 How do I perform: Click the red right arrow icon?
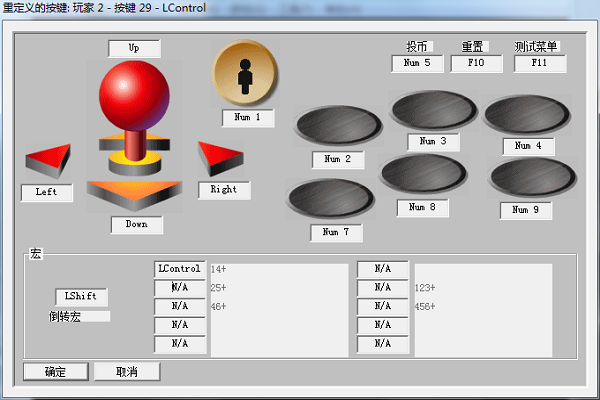(x=219, y=156)
